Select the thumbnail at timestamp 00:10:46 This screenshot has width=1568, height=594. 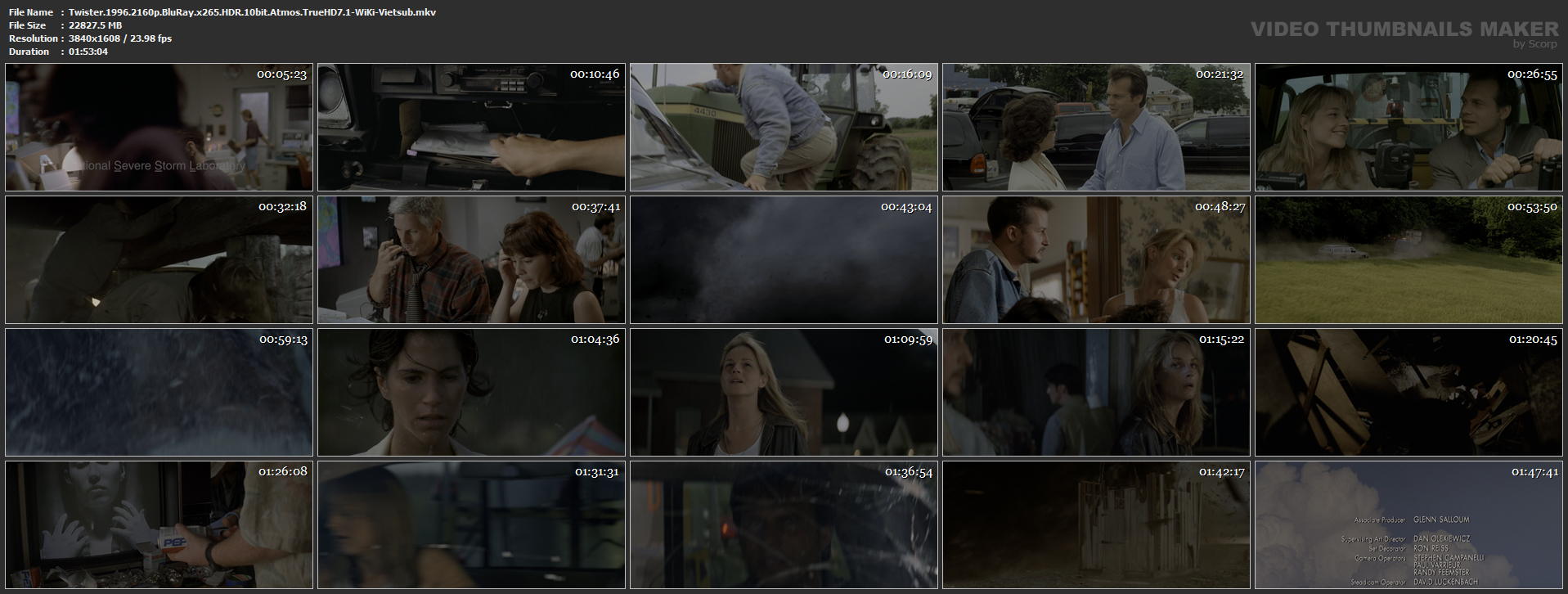point(471,127)
